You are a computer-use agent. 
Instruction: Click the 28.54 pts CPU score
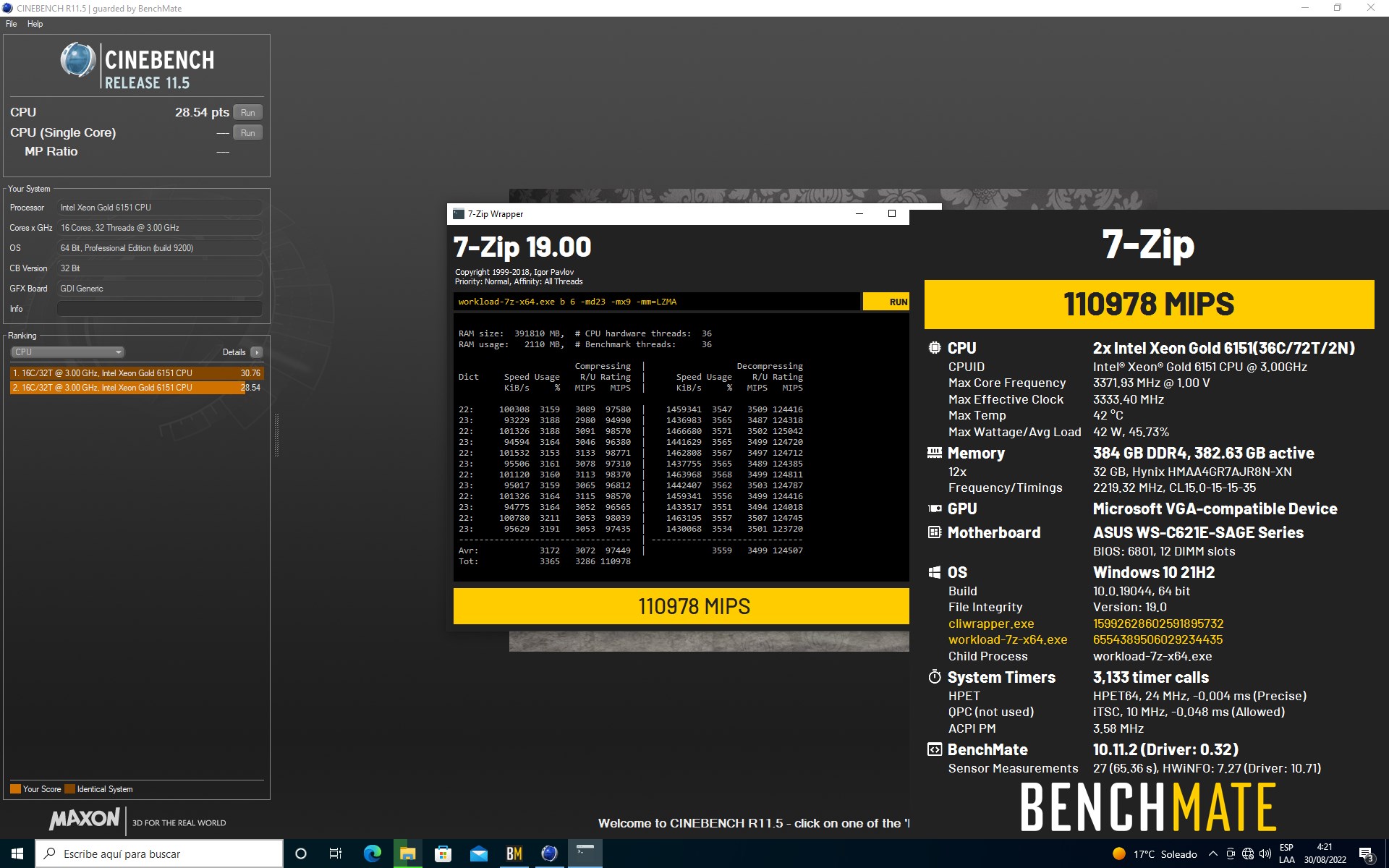pyautogui.click(x=202, y=112)
